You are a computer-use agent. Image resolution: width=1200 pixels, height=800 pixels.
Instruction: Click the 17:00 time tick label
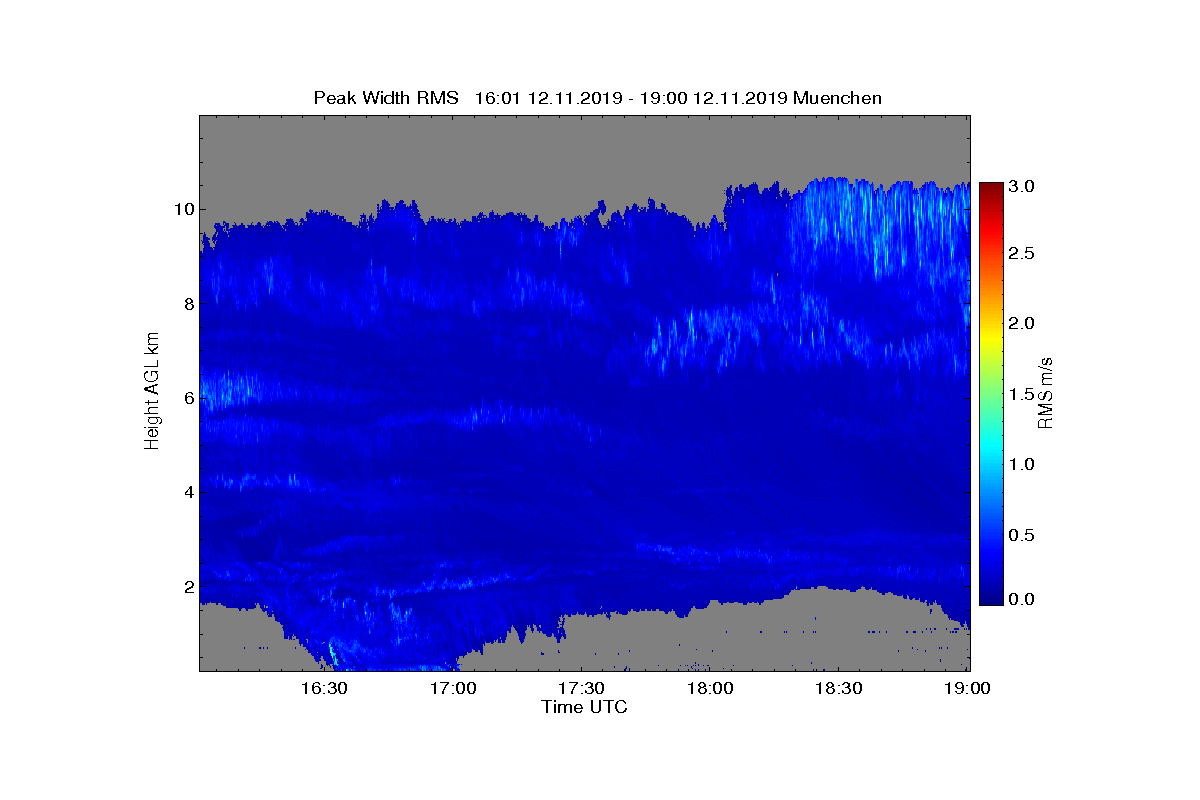pyautogui.click(x=453, y=689)
